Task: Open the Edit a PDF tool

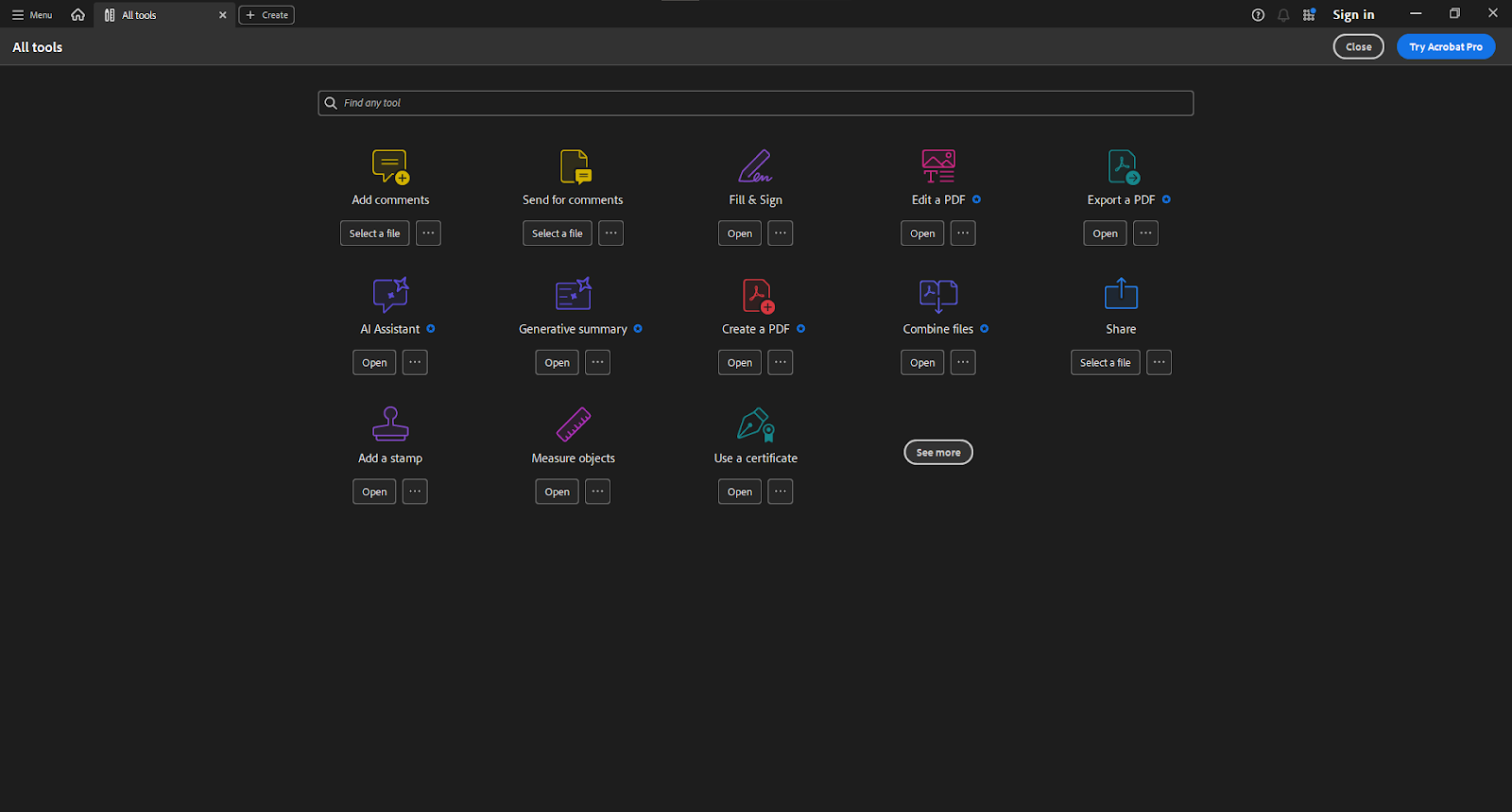Action: (x=922, y=233)
